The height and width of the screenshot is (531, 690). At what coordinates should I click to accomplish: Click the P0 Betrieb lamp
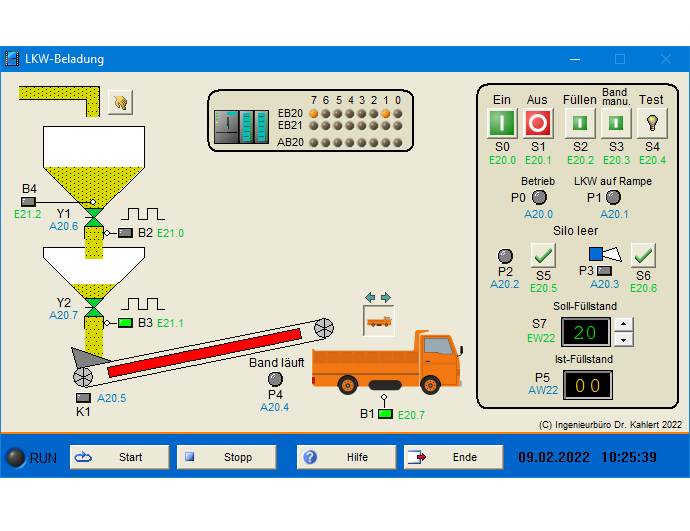tap(539, 198)
